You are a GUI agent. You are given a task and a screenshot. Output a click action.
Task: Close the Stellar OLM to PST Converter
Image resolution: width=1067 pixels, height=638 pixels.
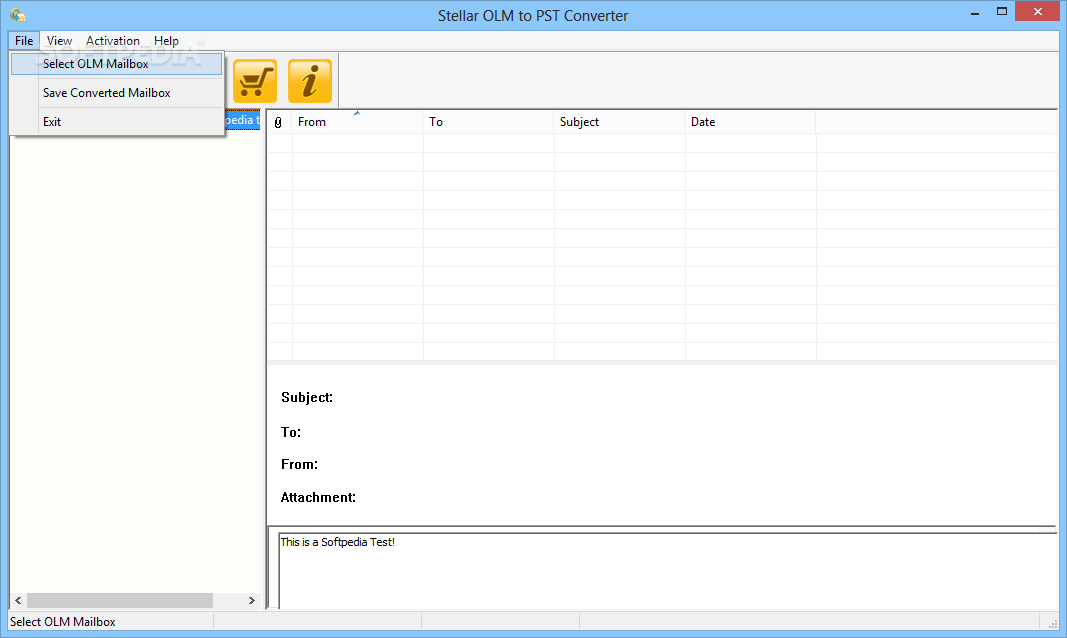pyautogui.click(x=1038, y=12)
